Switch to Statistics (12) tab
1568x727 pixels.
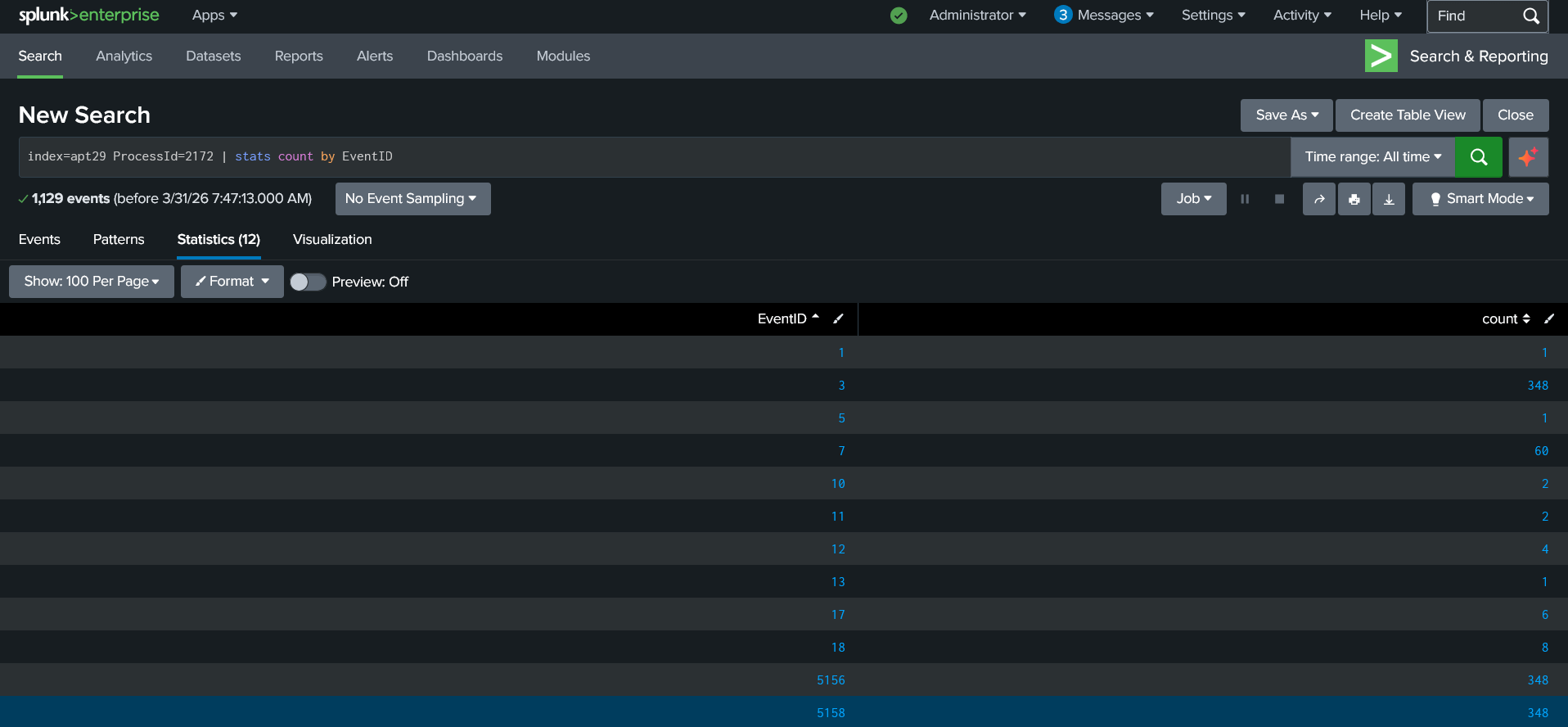219,239
